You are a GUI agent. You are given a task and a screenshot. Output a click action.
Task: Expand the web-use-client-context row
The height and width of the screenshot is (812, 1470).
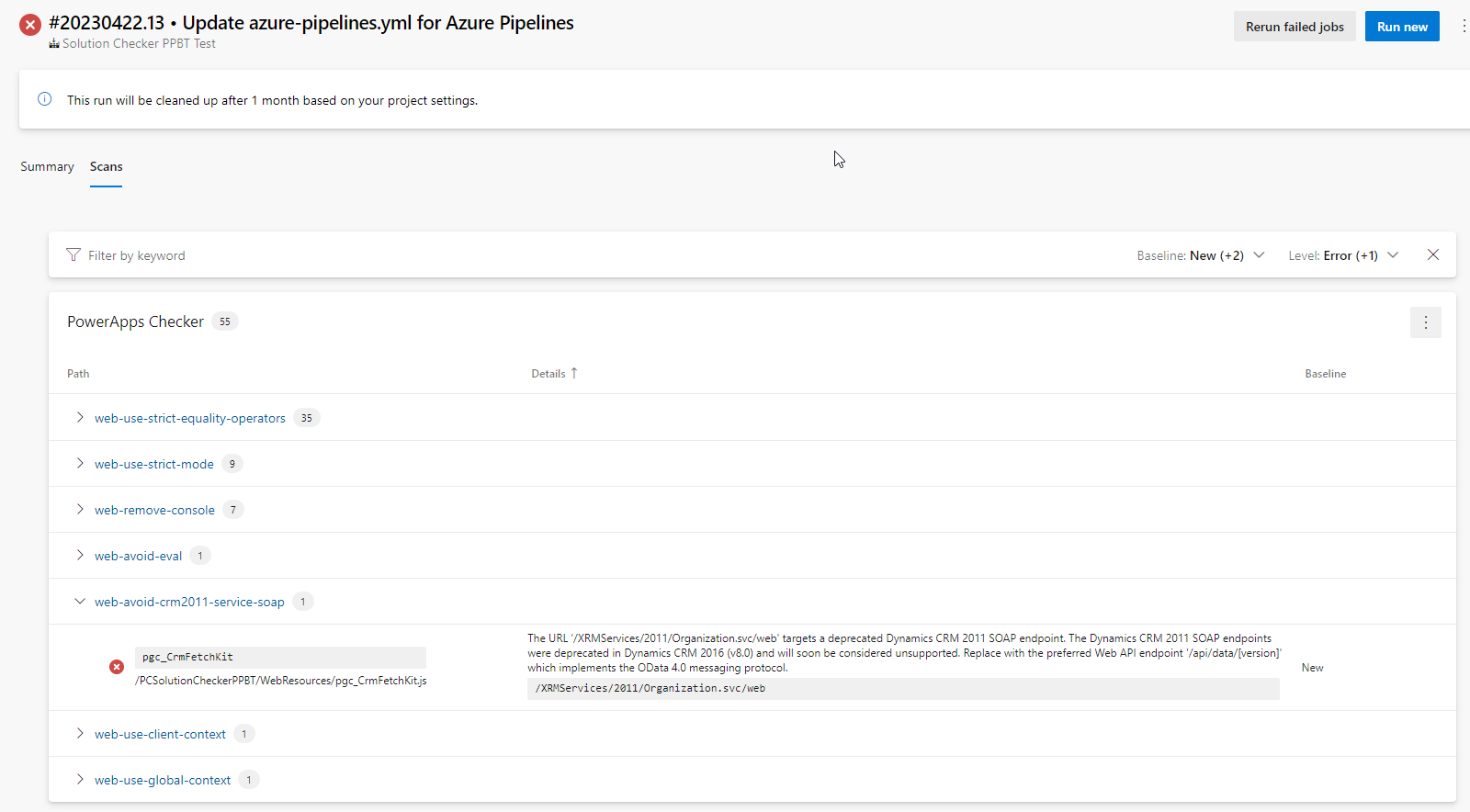coord(80,733)
